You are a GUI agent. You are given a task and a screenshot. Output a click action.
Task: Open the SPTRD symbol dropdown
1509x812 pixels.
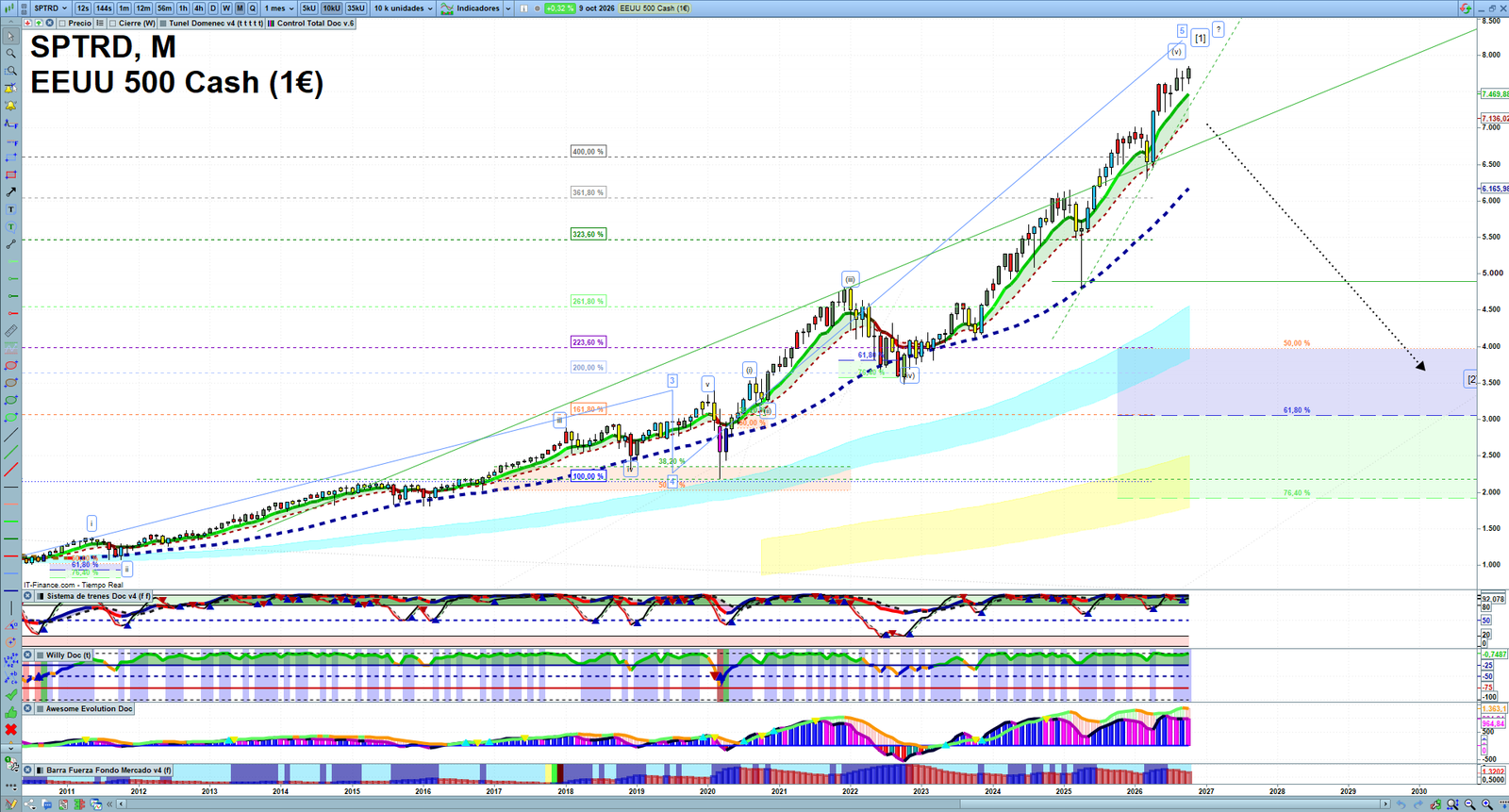click(50, 8)
